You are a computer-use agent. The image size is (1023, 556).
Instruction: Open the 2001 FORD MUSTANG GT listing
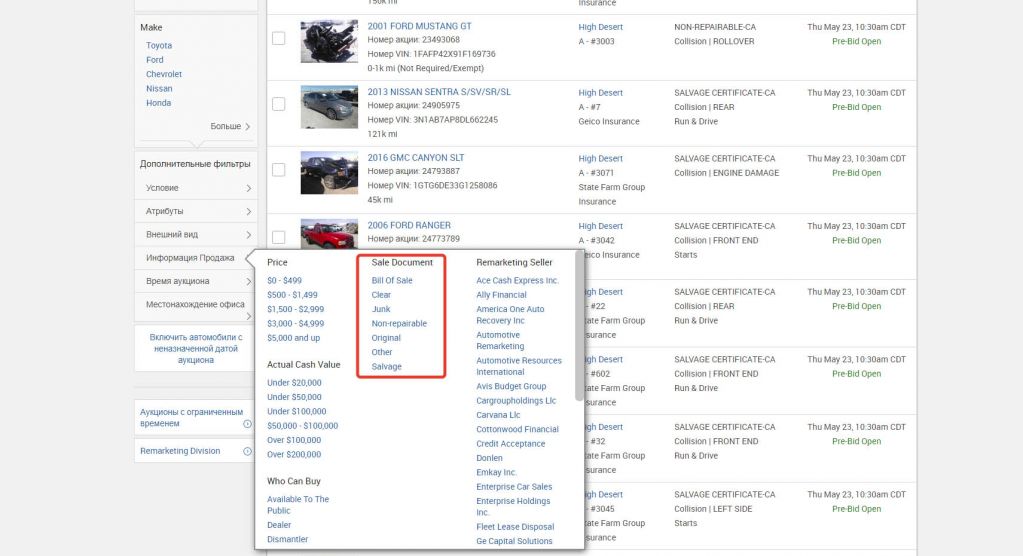419,26
